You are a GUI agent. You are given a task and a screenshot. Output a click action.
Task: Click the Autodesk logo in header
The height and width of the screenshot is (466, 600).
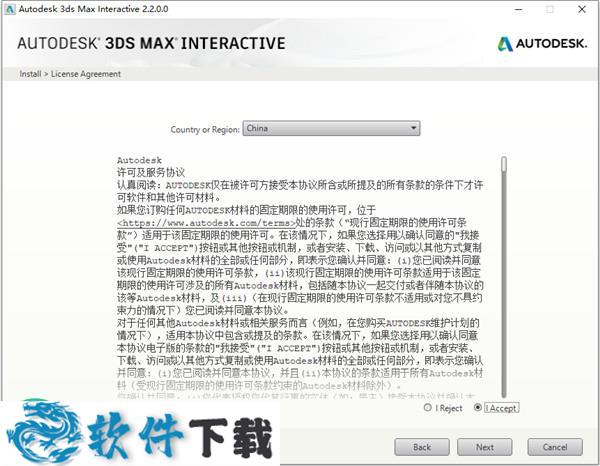click(x=542, y=44)
